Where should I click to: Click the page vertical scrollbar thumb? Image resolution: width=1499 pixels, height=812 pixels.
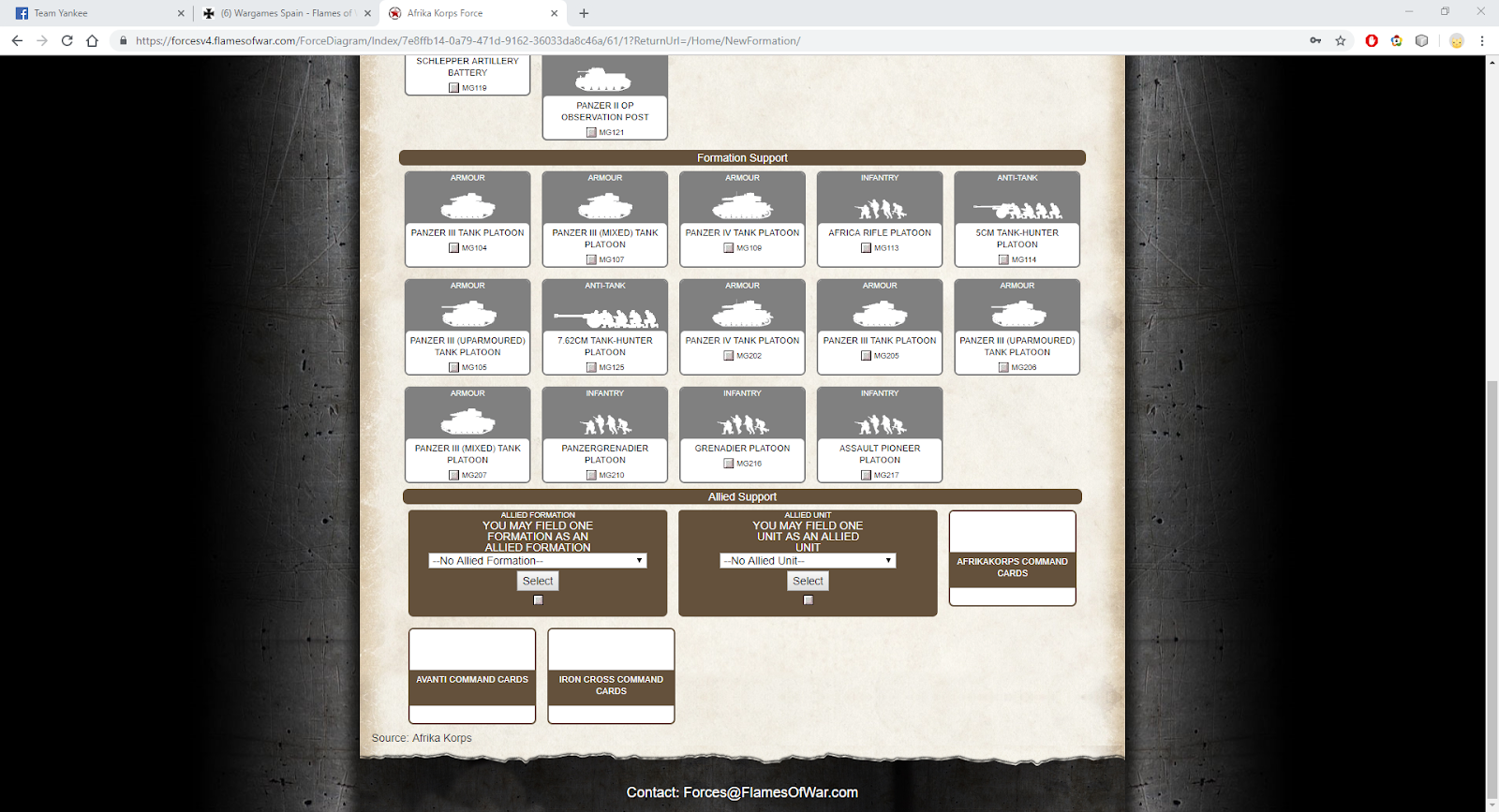point(1492,590)
